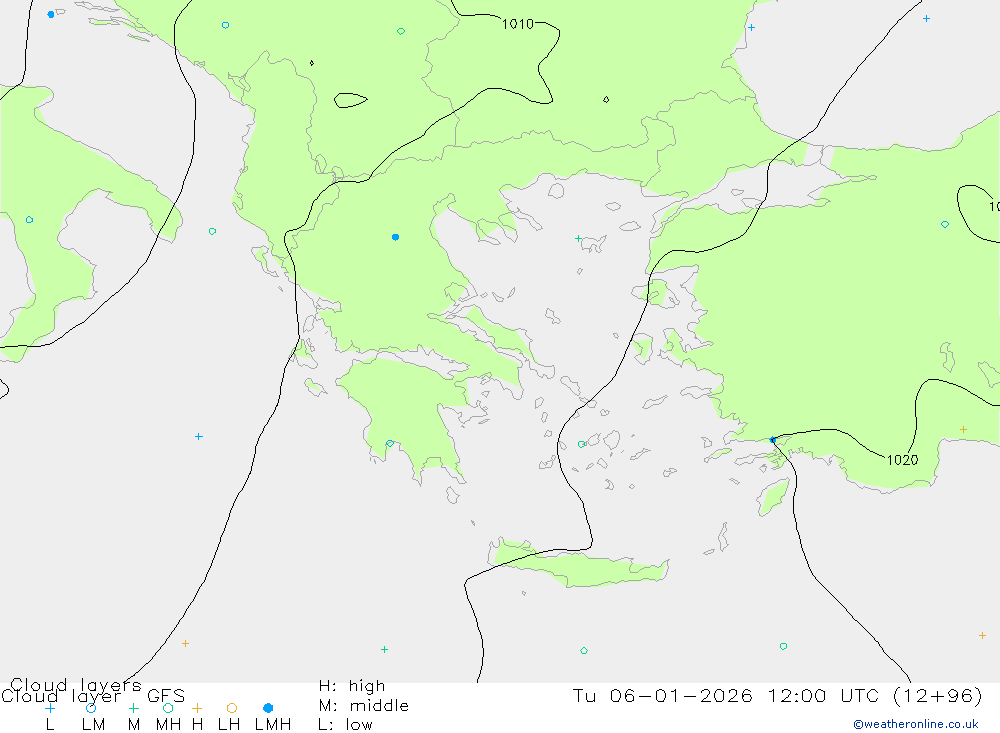
Task: Click the '1010' isobar label
Action: tap(517, 24)
